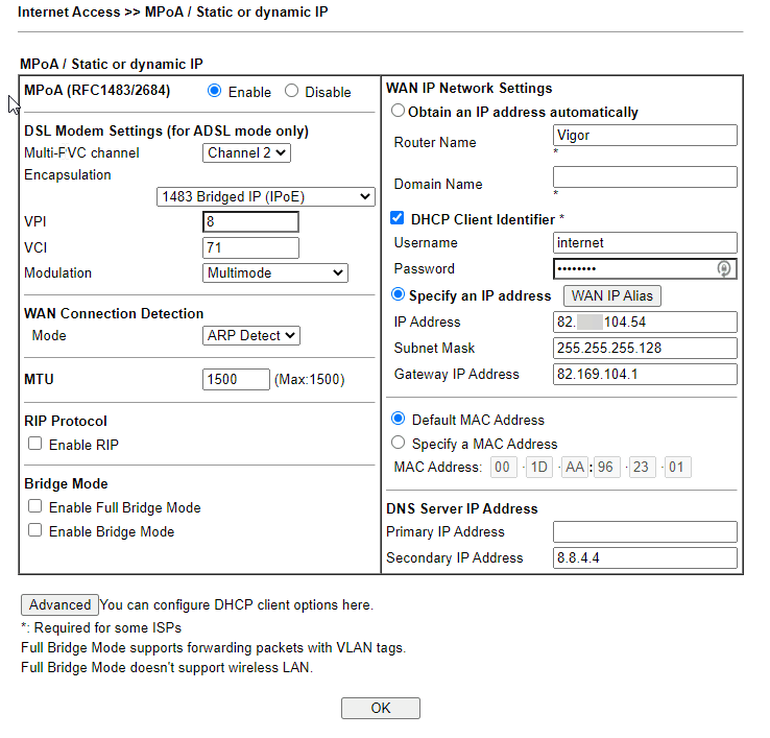The width and height of the screenshot is (770, 738).
Task: Click the 'RIP Protocol' heading
Action: click(x=65, y=421)
